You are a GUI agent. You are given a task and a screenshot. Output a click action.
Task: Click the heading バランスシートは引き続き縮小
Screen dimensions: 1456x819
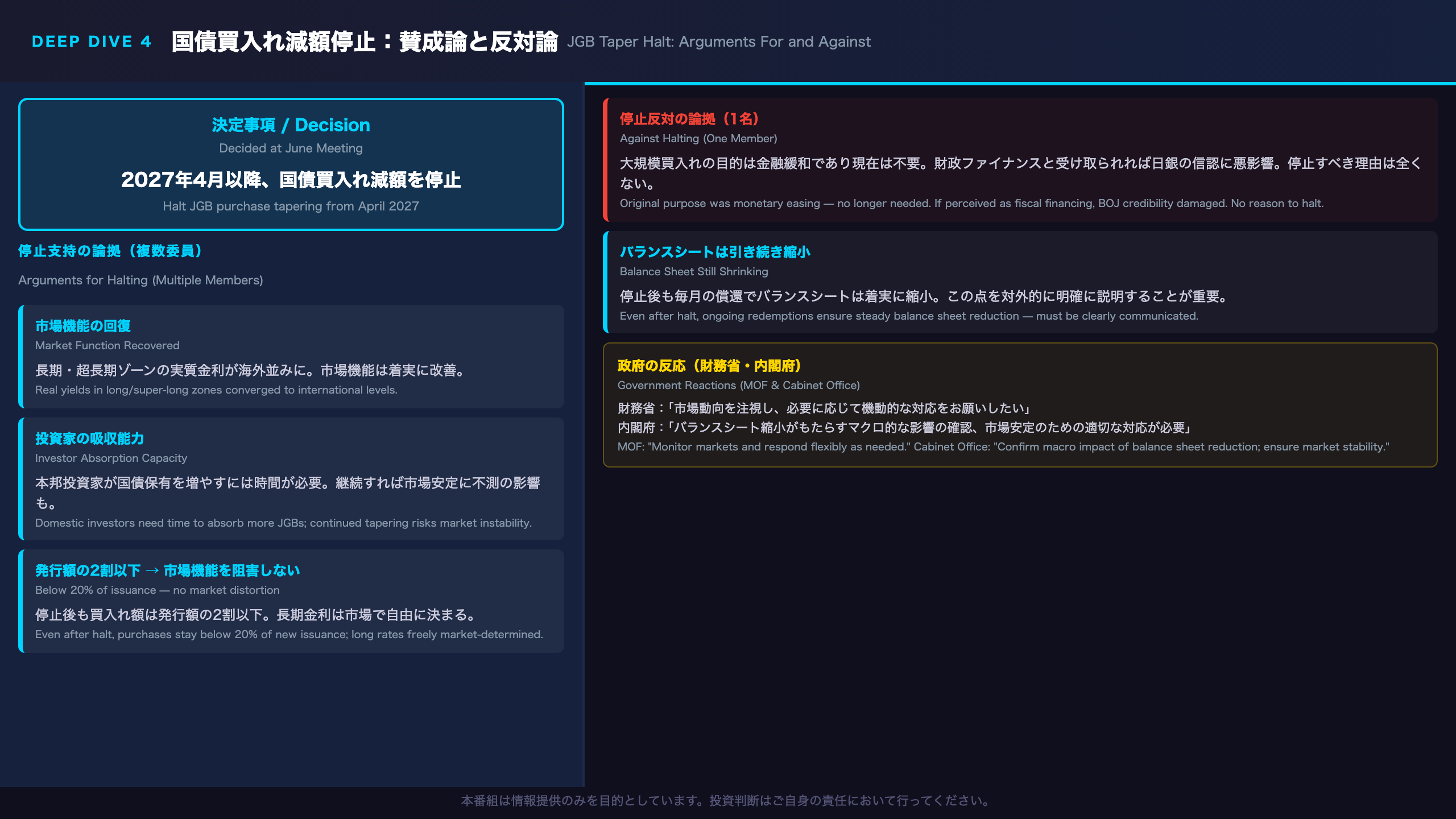coord(715,252)
